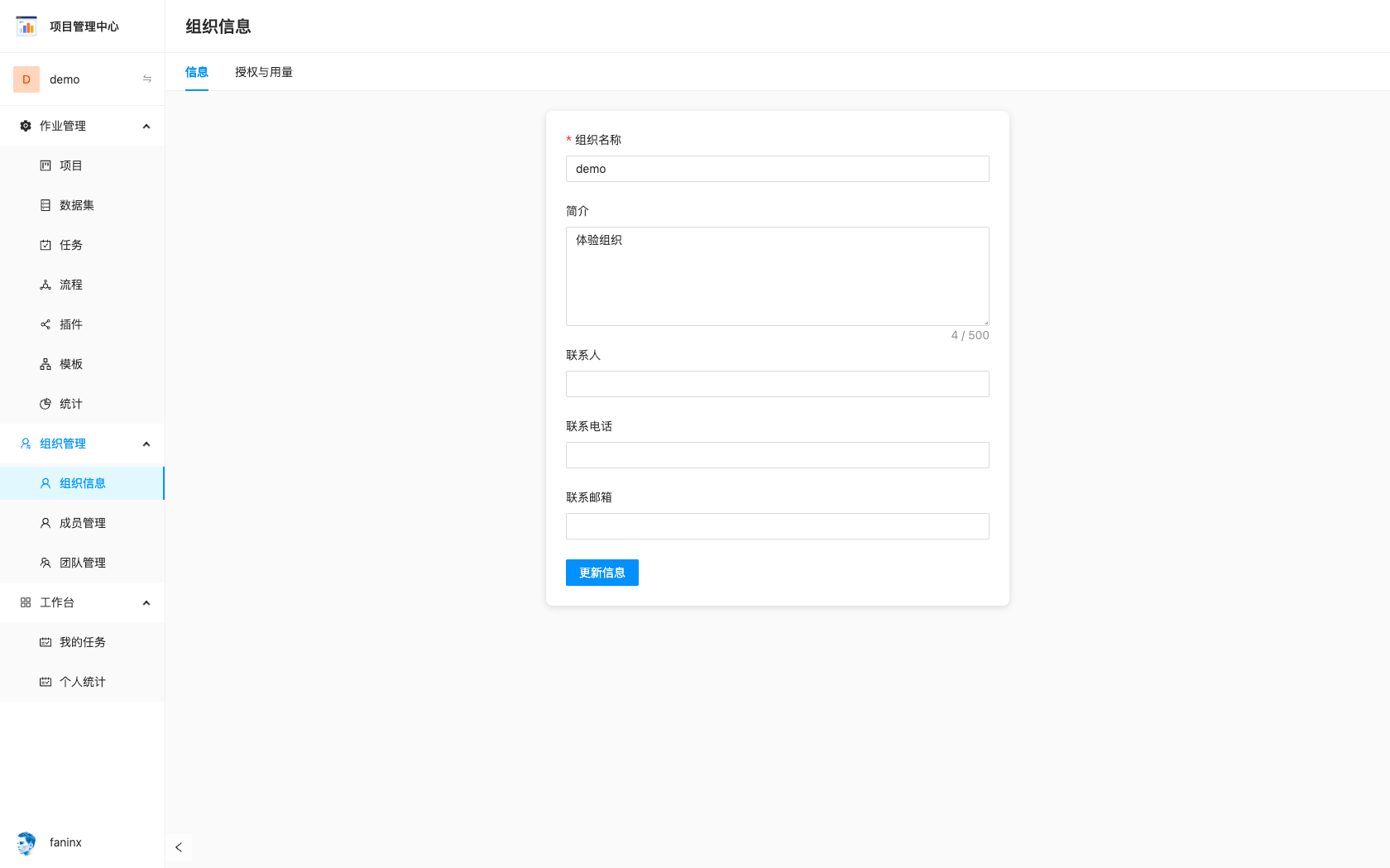The image size is (1390, 868).
Task: Click the 个人统计 icon
Action: click(46, 682)
